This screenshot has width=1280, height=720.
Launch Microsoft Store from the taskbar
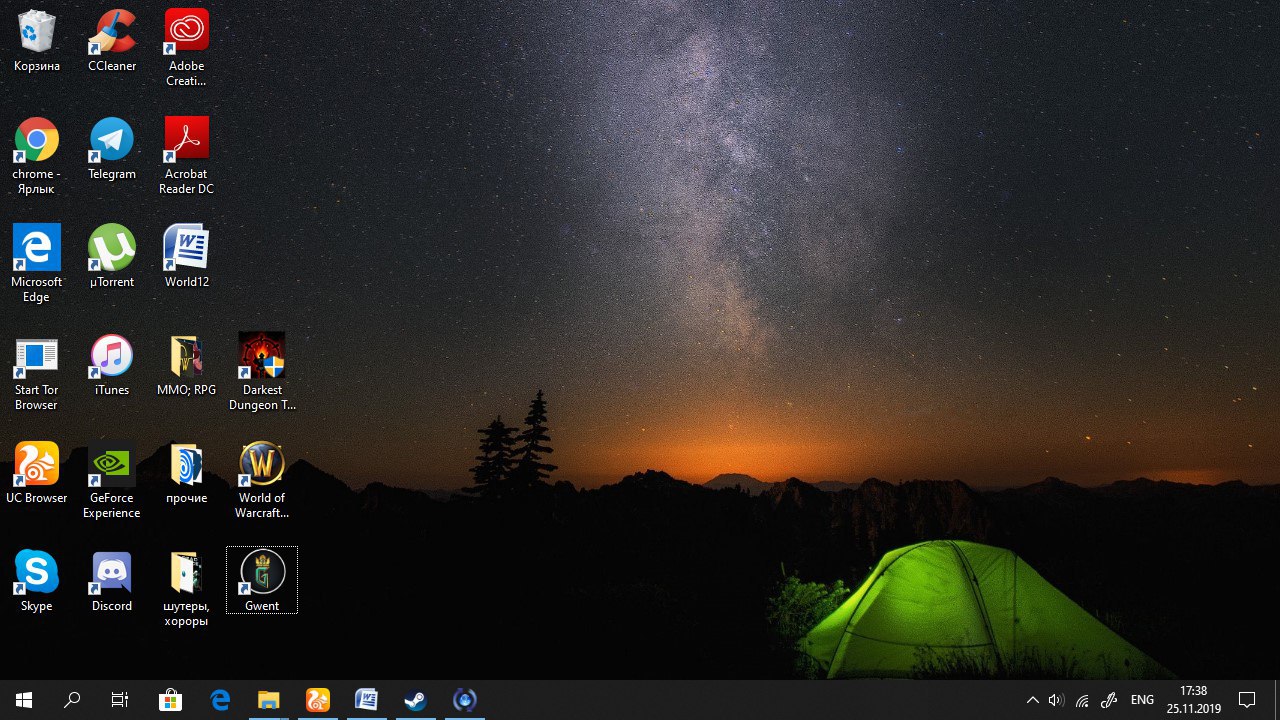point(171,700)
